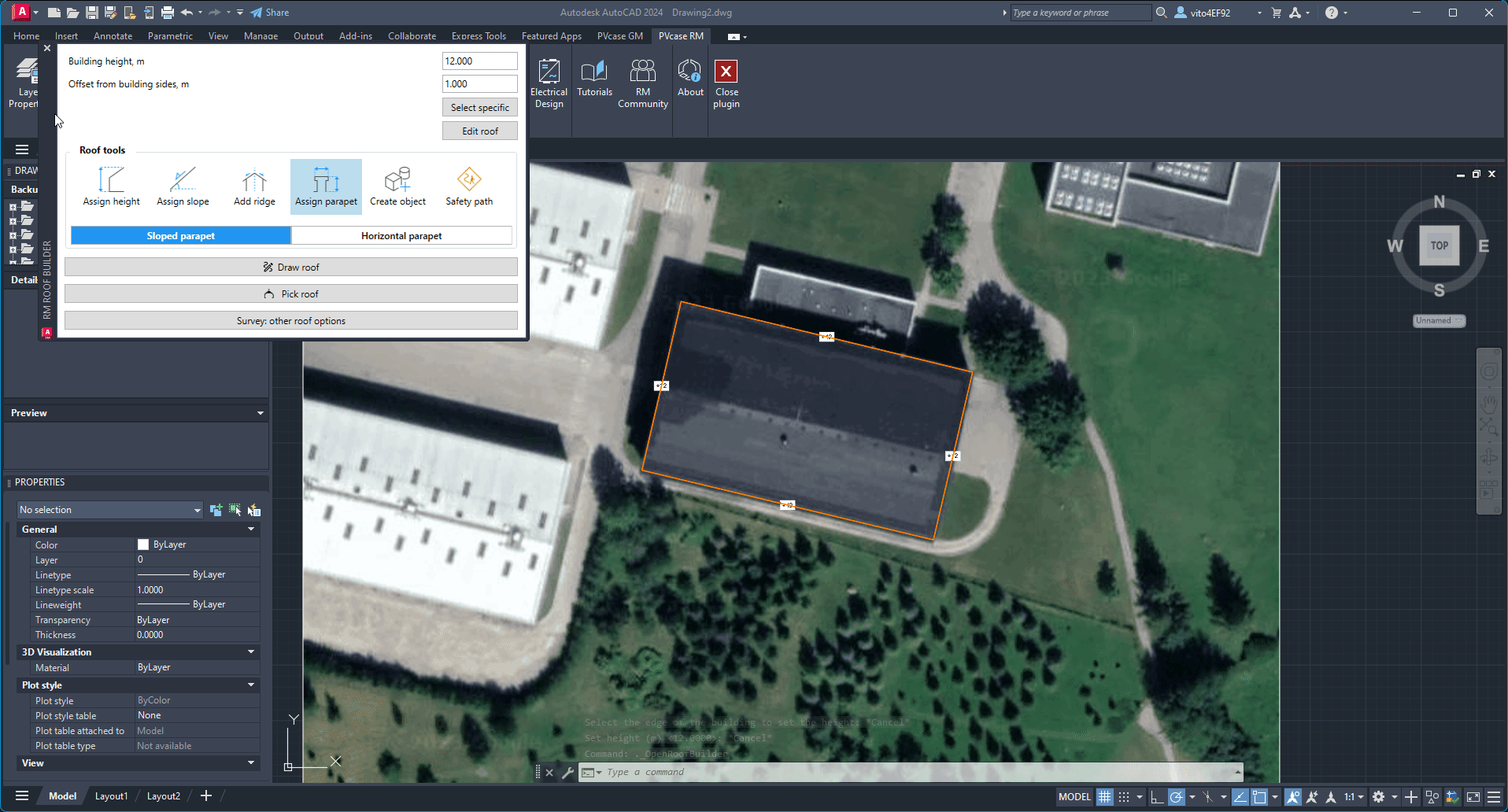Save the drawing with the floppy icon

pos(92,13)
